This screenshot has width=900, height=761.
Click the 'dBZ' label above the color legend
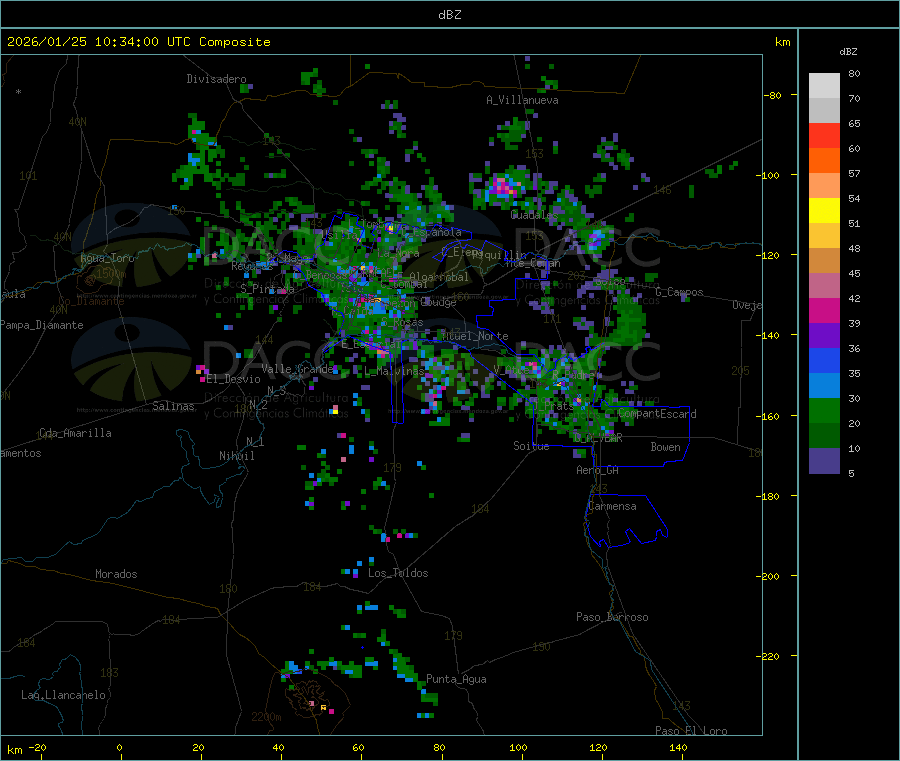coord(848,52)
